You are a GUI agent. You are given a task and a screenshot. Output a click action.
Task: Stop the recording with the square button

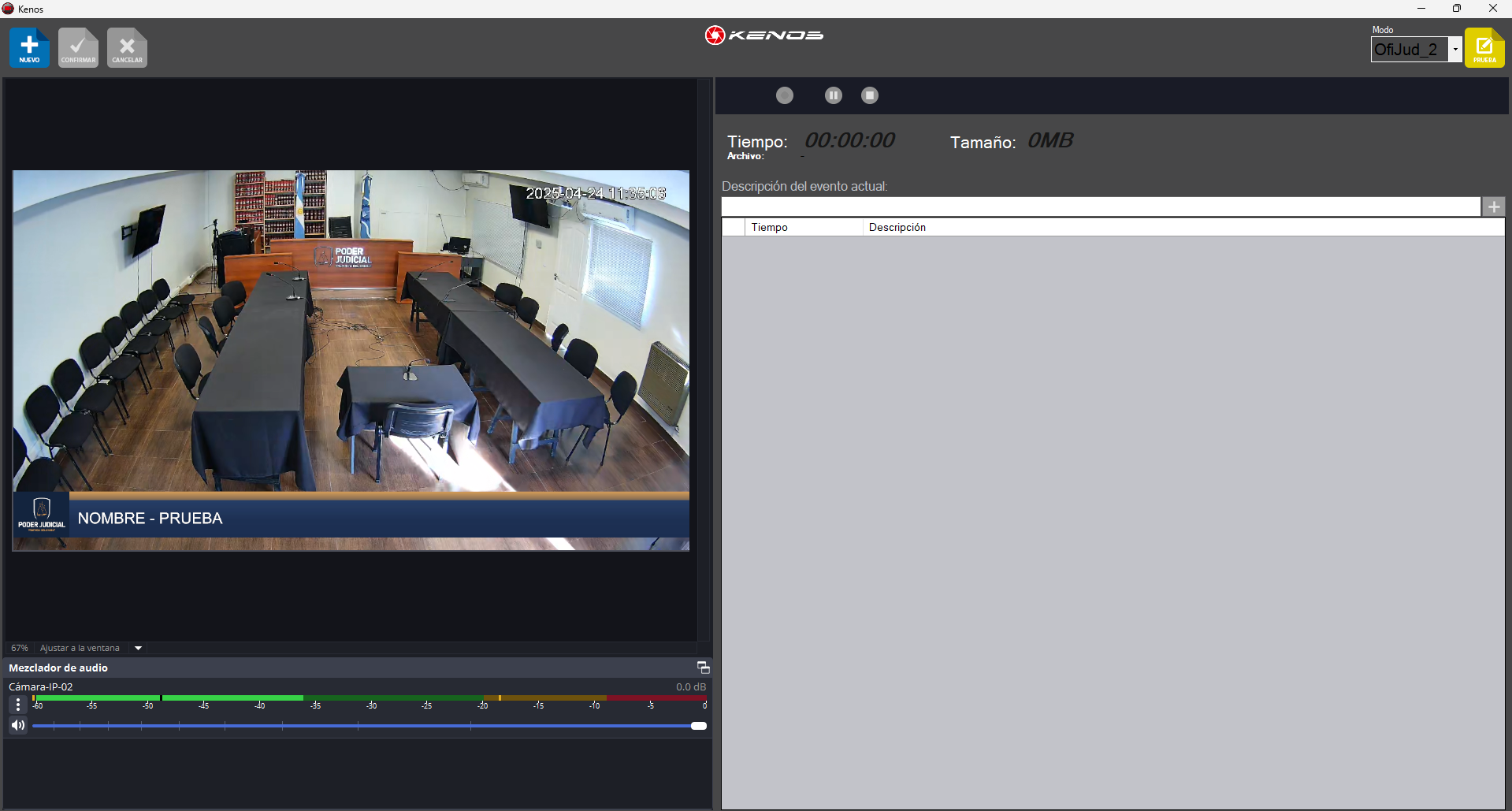[869, 95]
